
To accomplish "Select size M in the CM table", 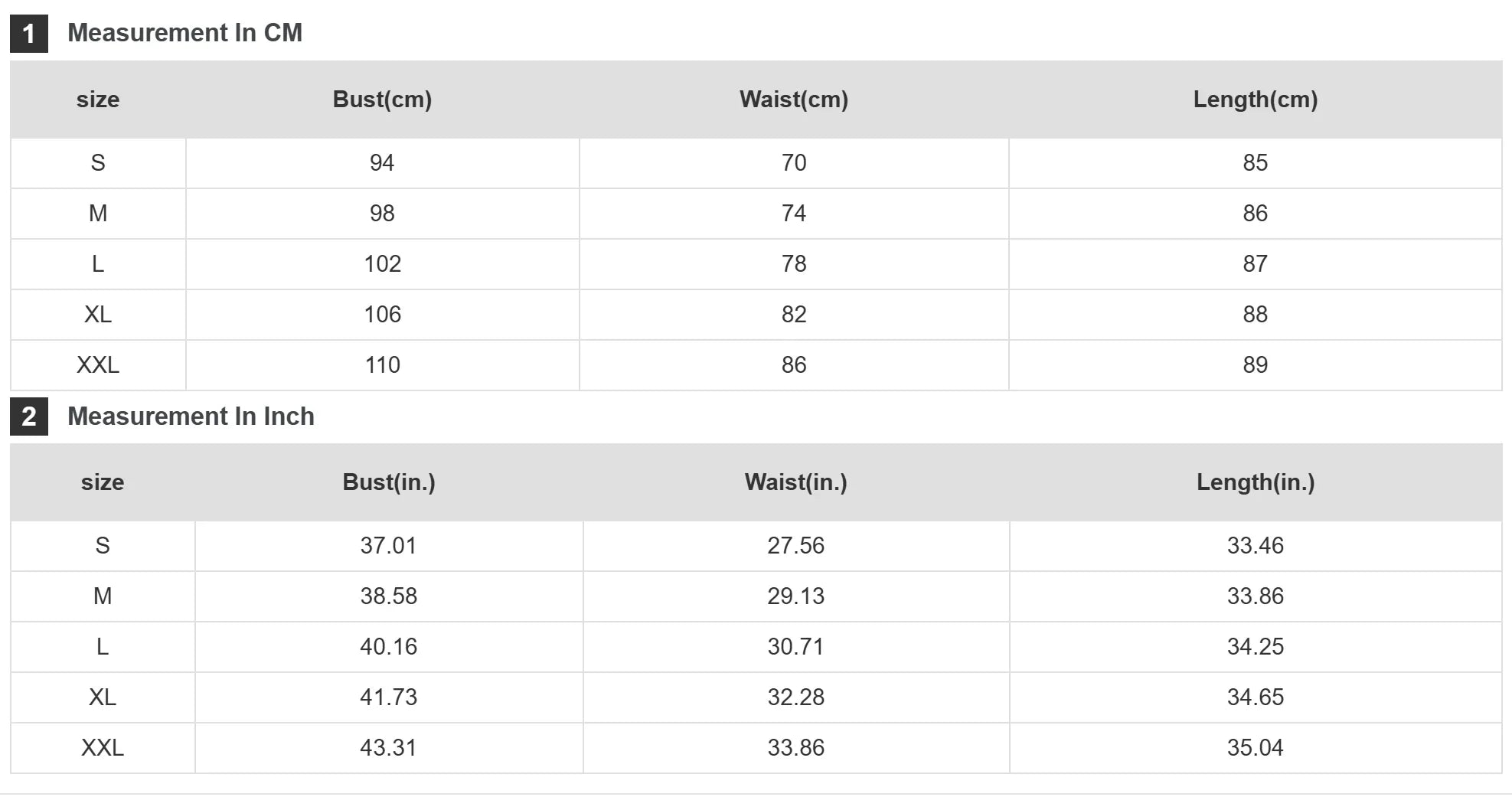I will (x=98, y=214).
